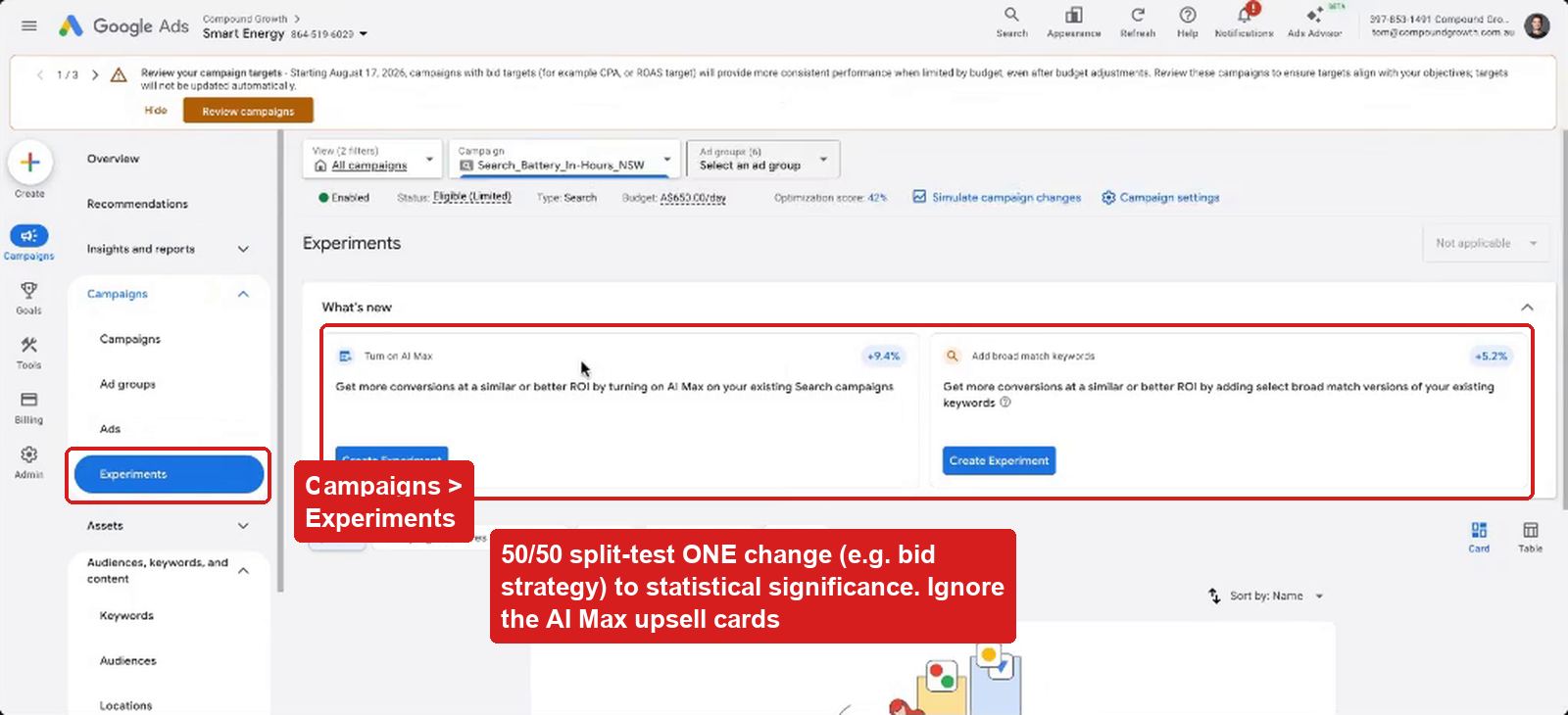The image size is (1568, 715).
Task: Open the Tools wrench icon
Action: [x=29, y=346]
